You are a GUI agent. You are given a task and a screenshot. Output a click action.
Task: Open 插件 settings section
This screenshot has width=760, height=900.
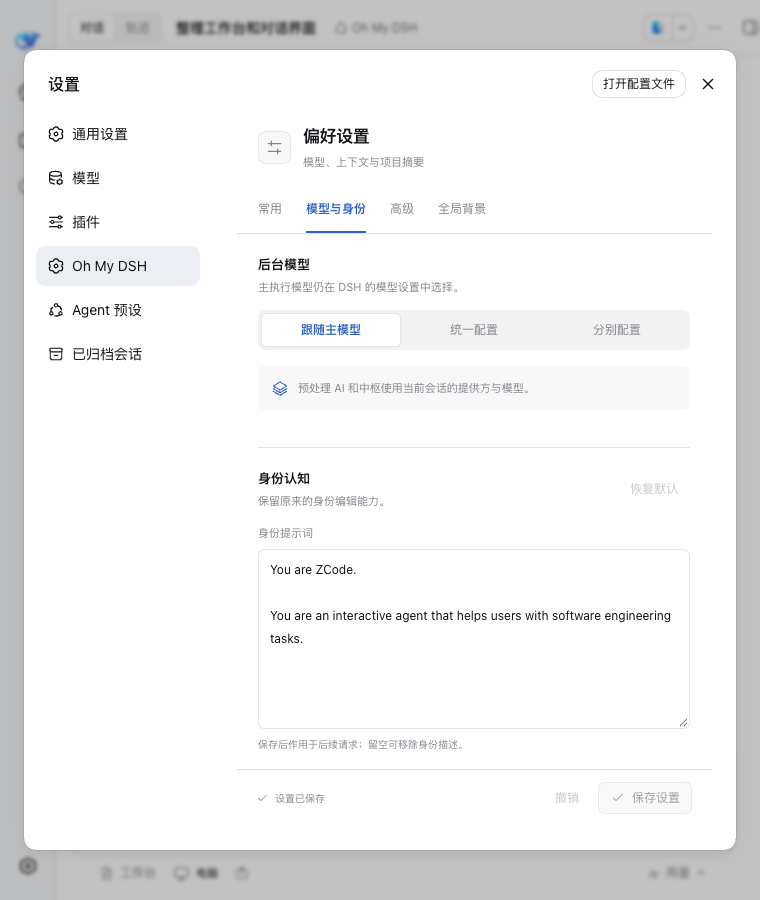118,222
